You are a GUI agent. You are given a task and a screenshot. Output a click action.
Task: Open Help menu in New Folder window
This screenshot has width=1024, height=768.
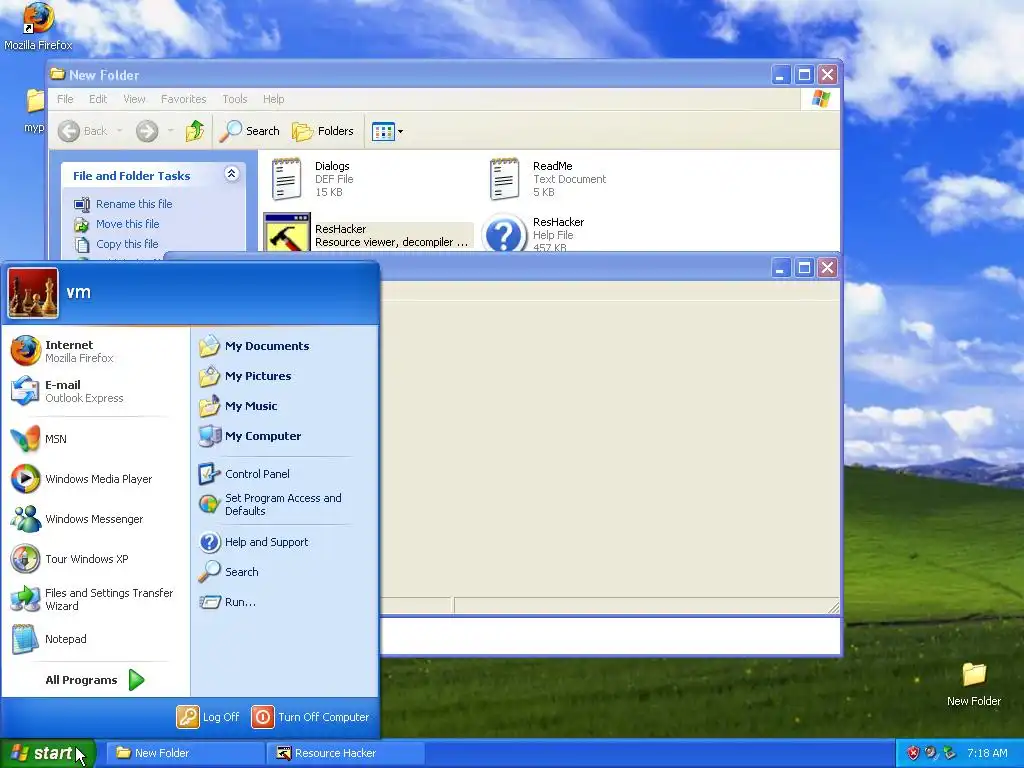click(273, 99)
